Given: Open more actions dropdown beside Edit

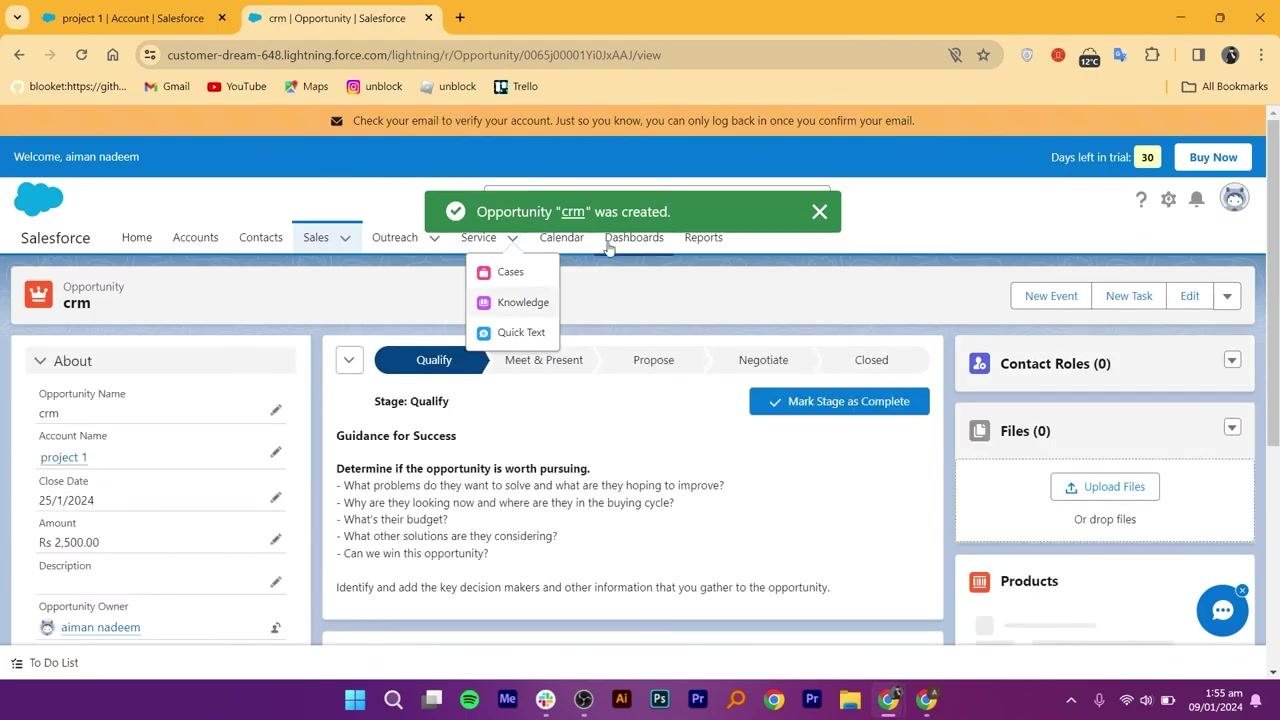Looking at the screenshot, I should 1227,296.
